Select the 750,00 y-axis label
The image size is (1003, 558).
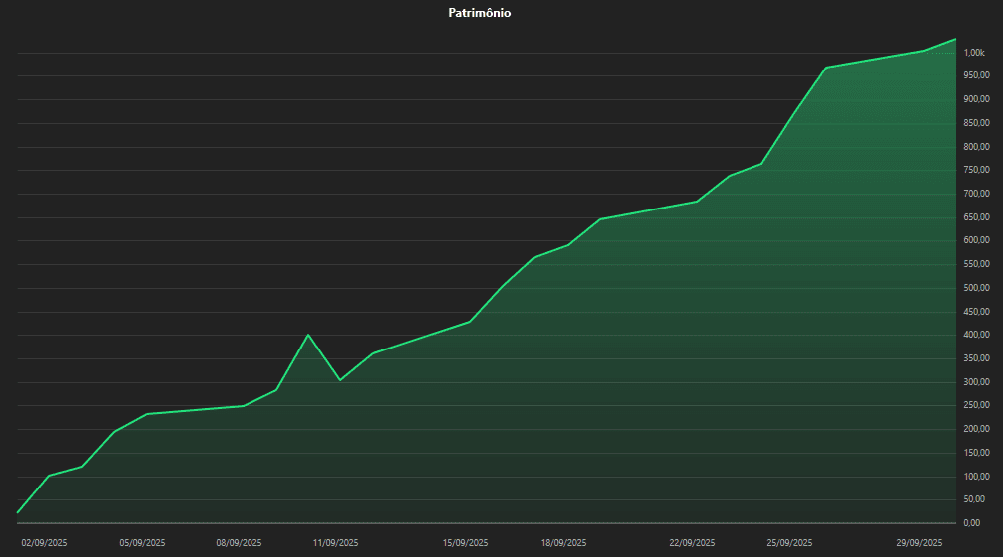click(977, 170)
